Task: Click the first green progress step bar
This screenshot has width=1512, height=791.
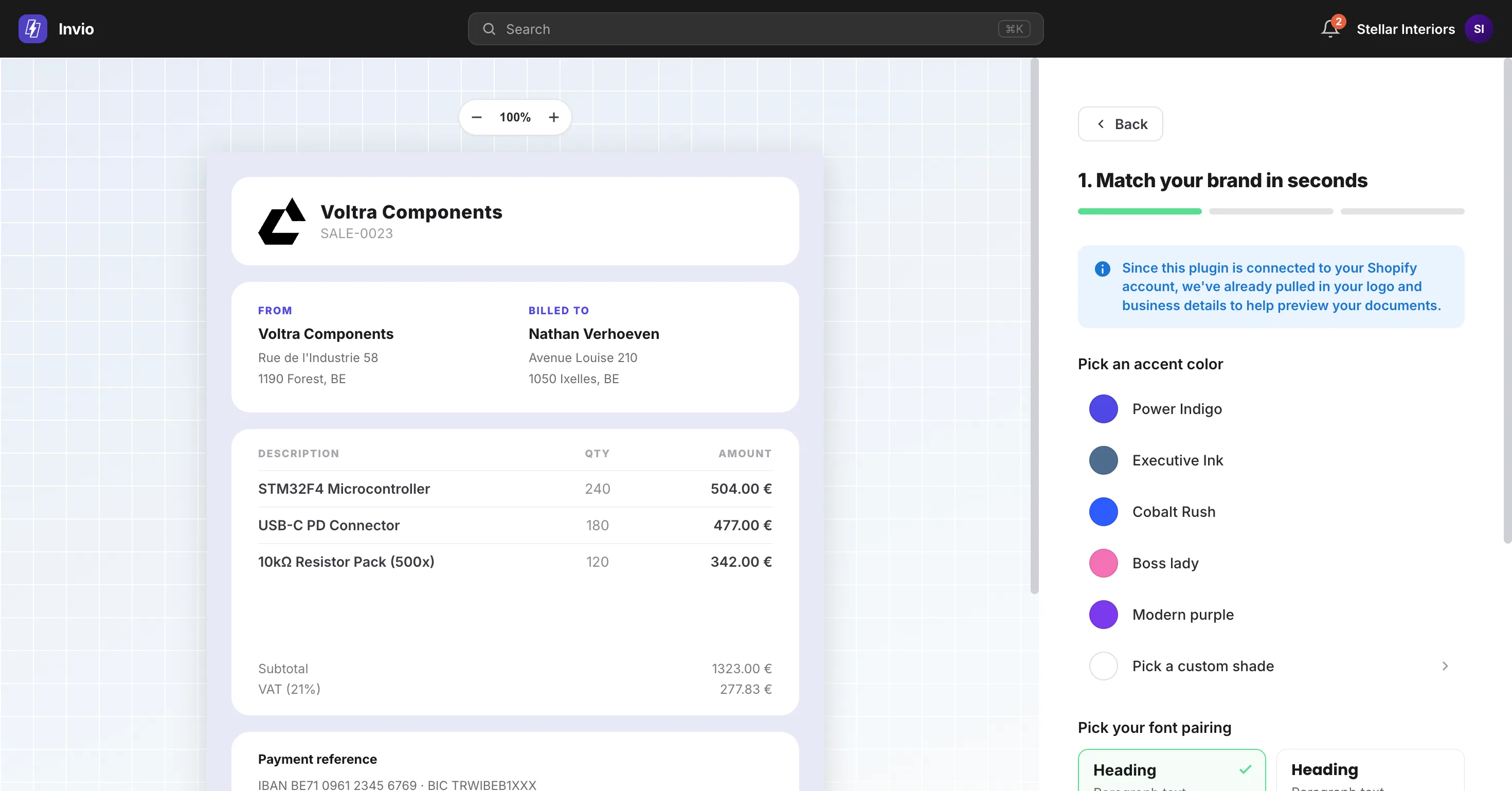Action: pos(1140,211)
